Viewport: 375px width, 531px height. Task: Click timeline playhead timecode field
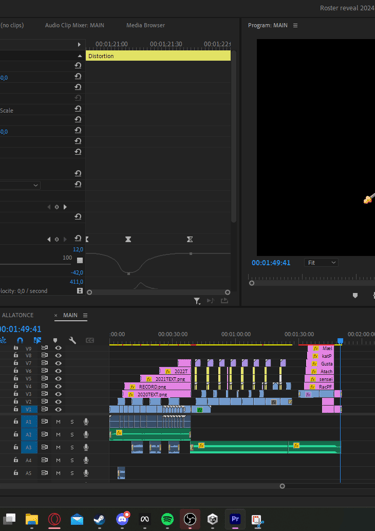pos(20,329)
